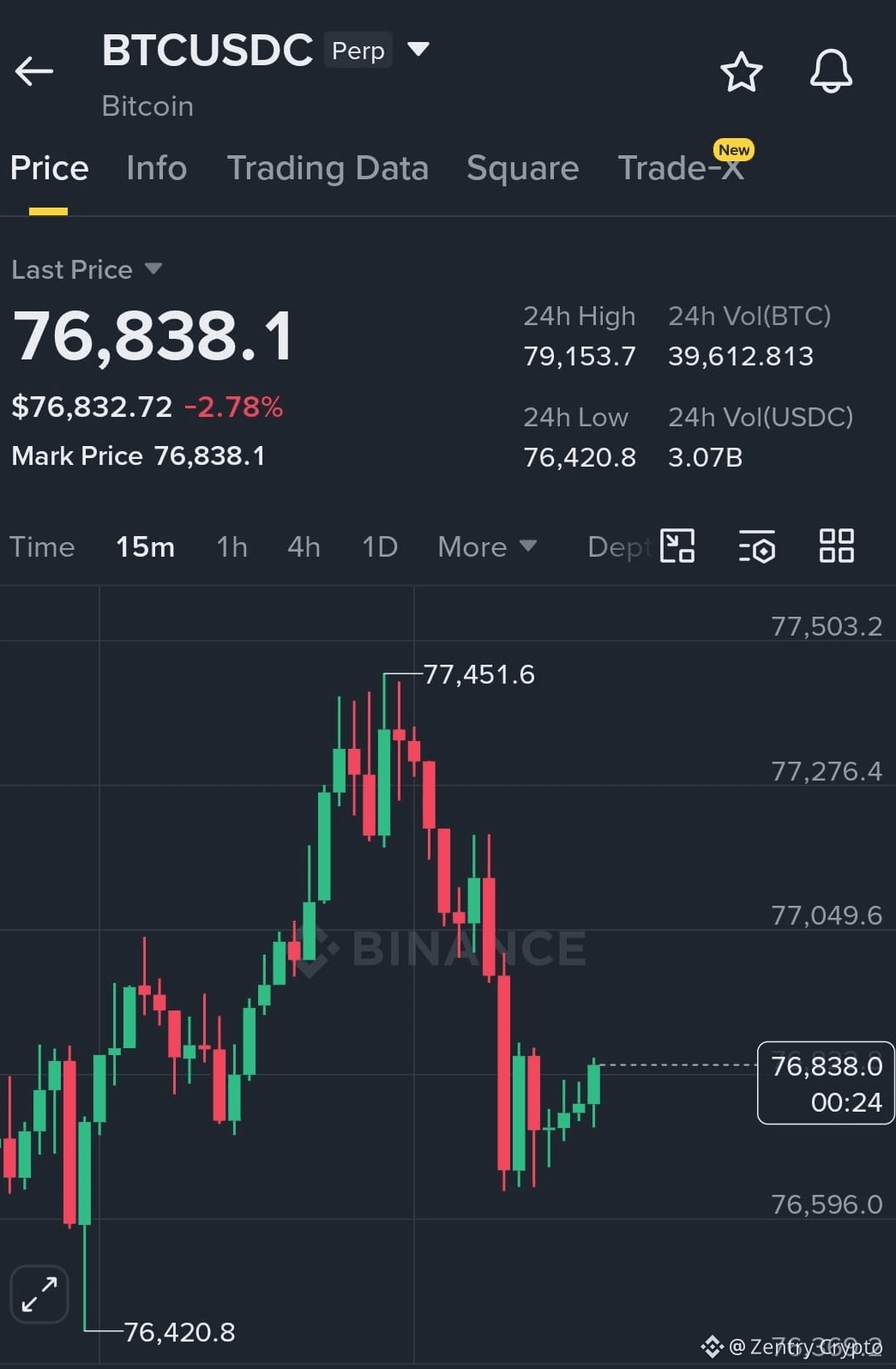This screenshot has width=896, height=1369.
Task: Expand the More intervals dropdown
Action: (487, 546)
